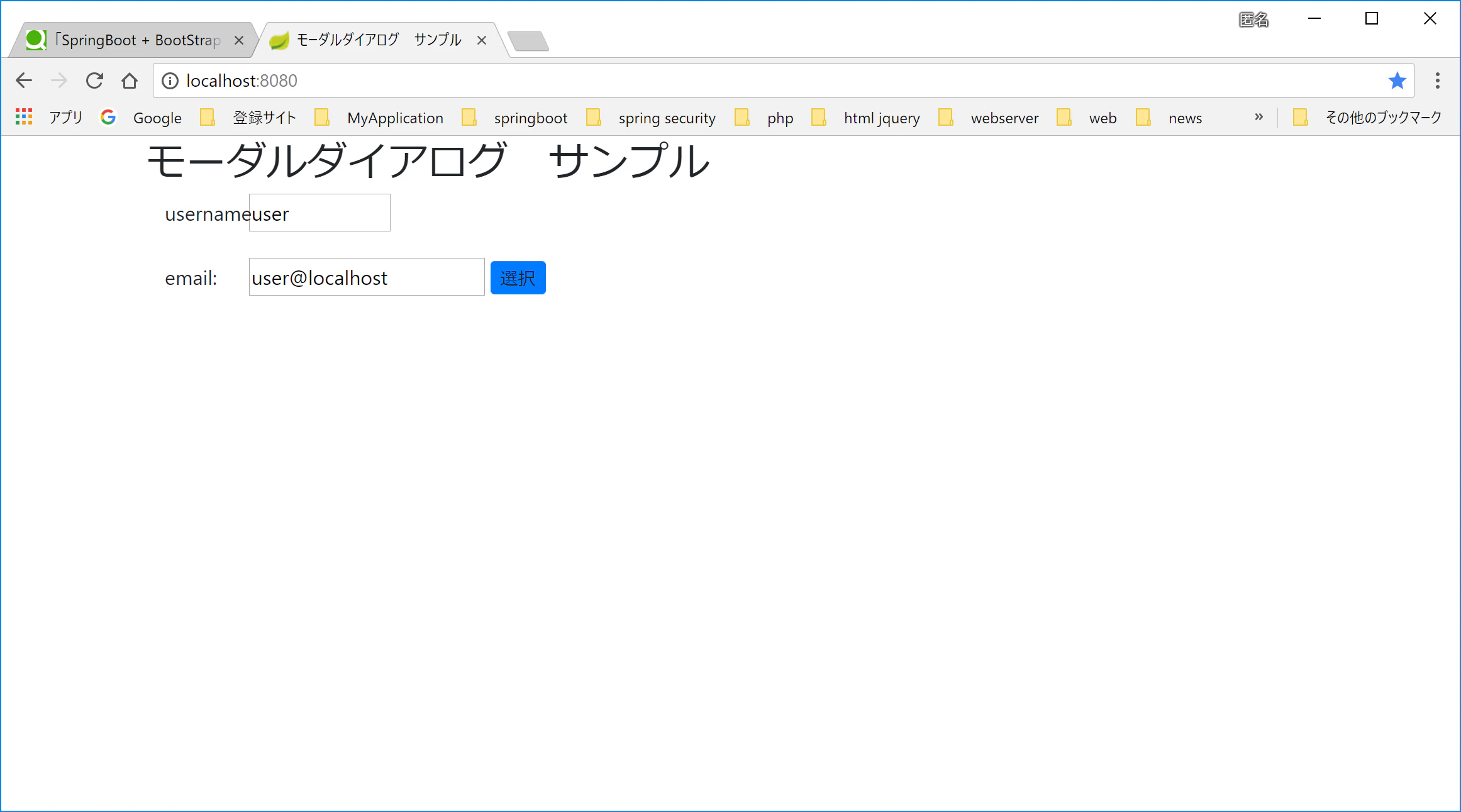The width and height of the screenshot is (1461, 812).
Task: Click the モーダルダイアログ サンプル page heading
Action: tap(428, 160)
